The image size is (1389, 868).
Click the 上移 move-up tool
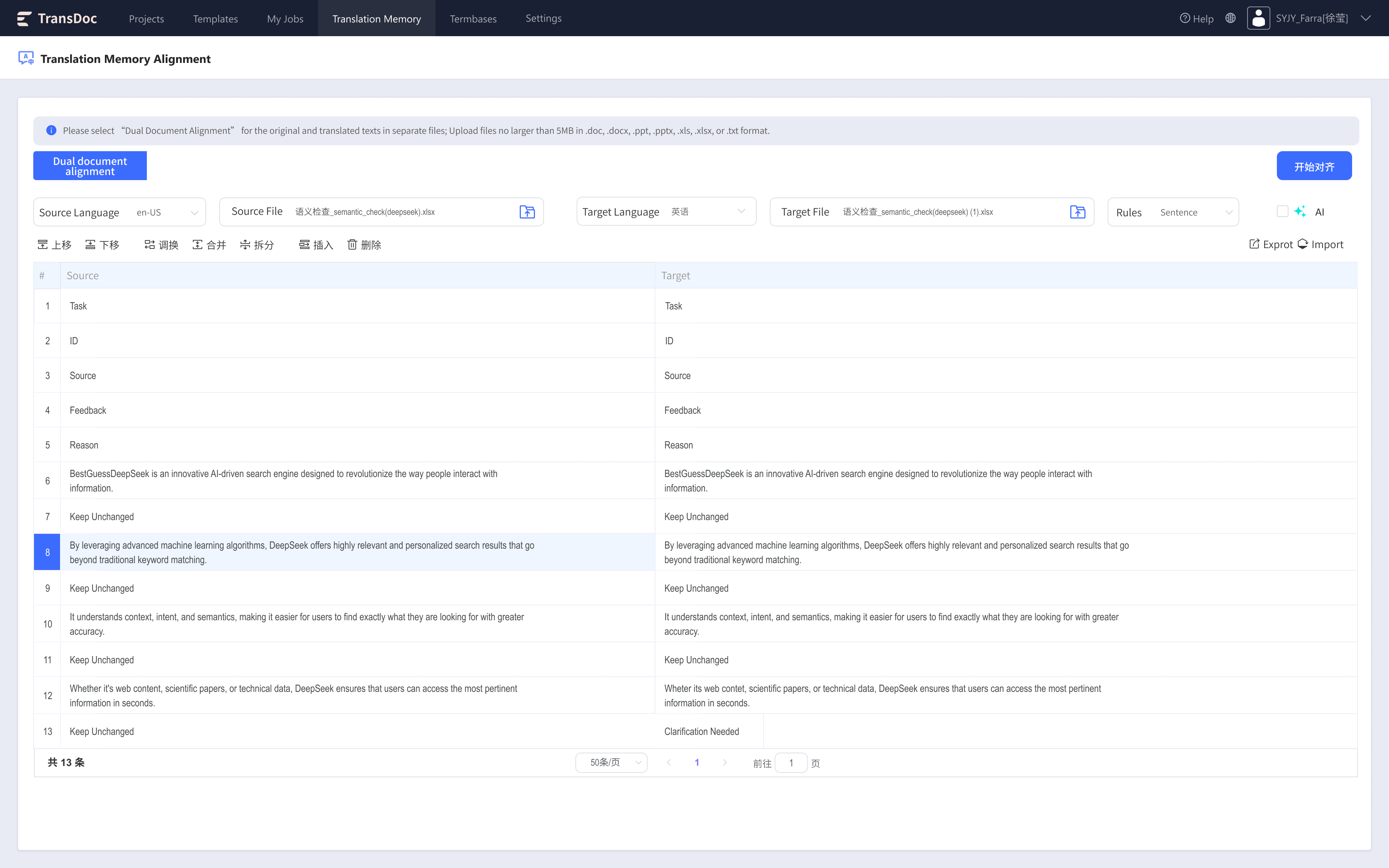[55, 245]
